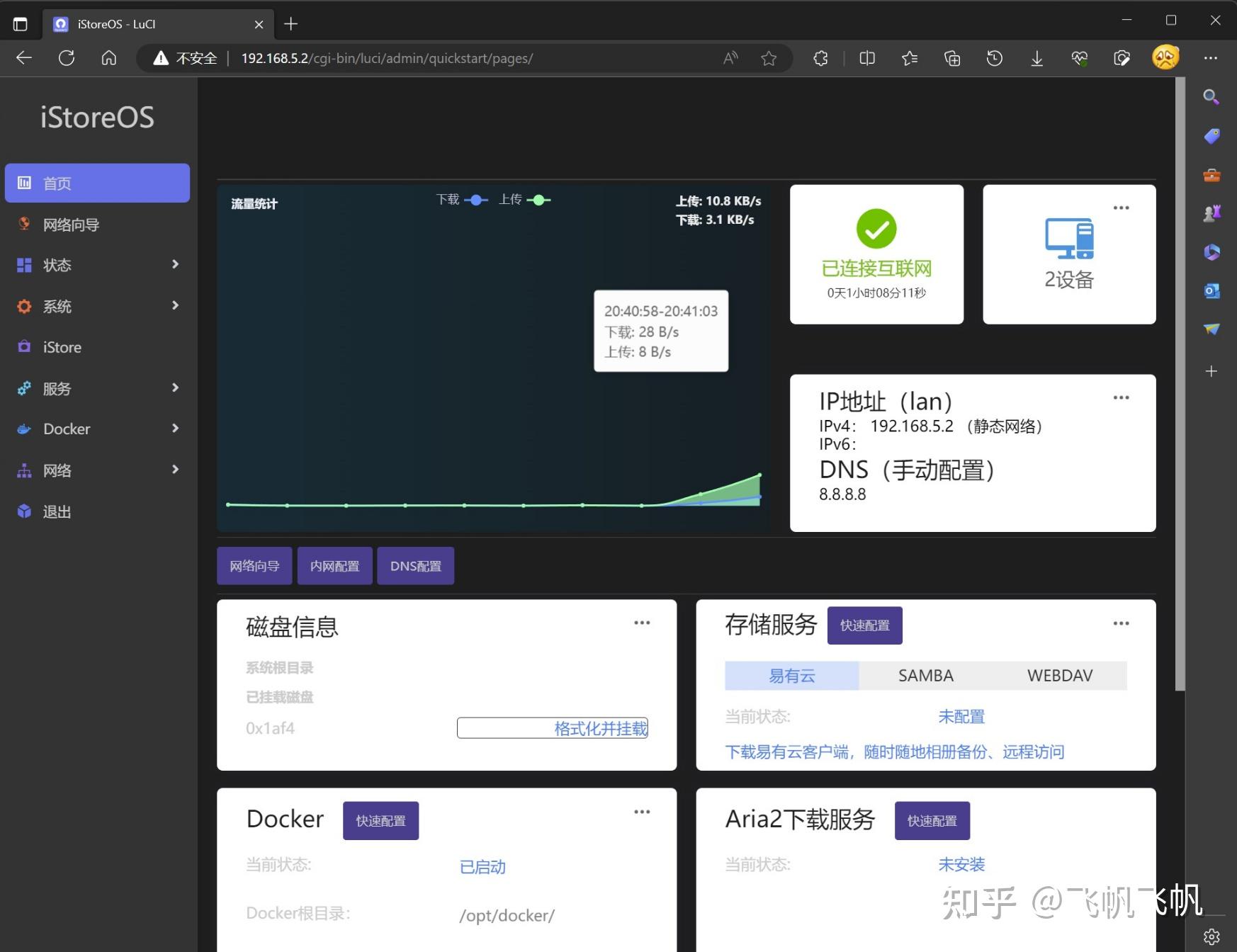Toggle the 上传 legend on the traffic chart

tap(524, 200)
